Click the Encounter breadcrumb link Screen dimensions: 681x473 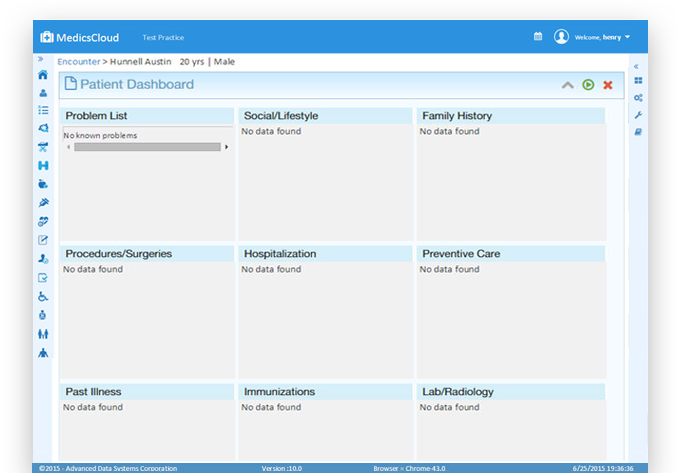click(x=79, y=62)
